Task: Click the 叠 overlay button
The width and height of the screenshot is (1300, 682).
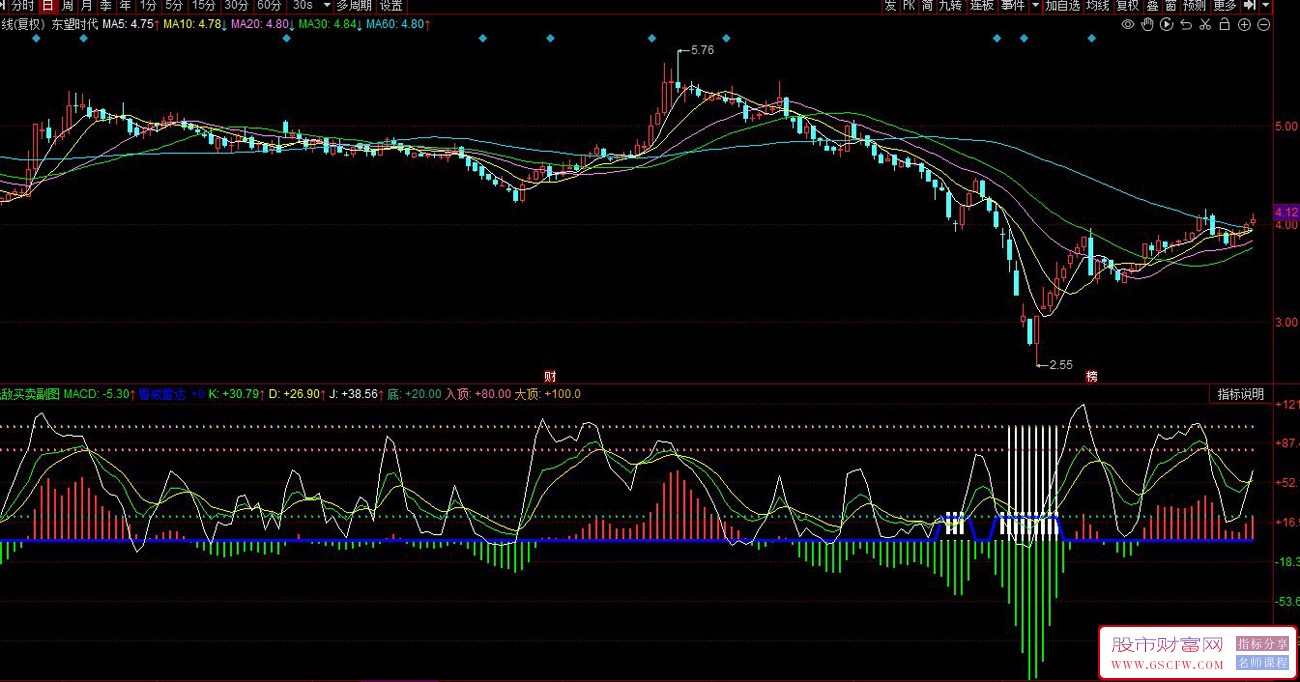Action: (x=1152, y=5)
